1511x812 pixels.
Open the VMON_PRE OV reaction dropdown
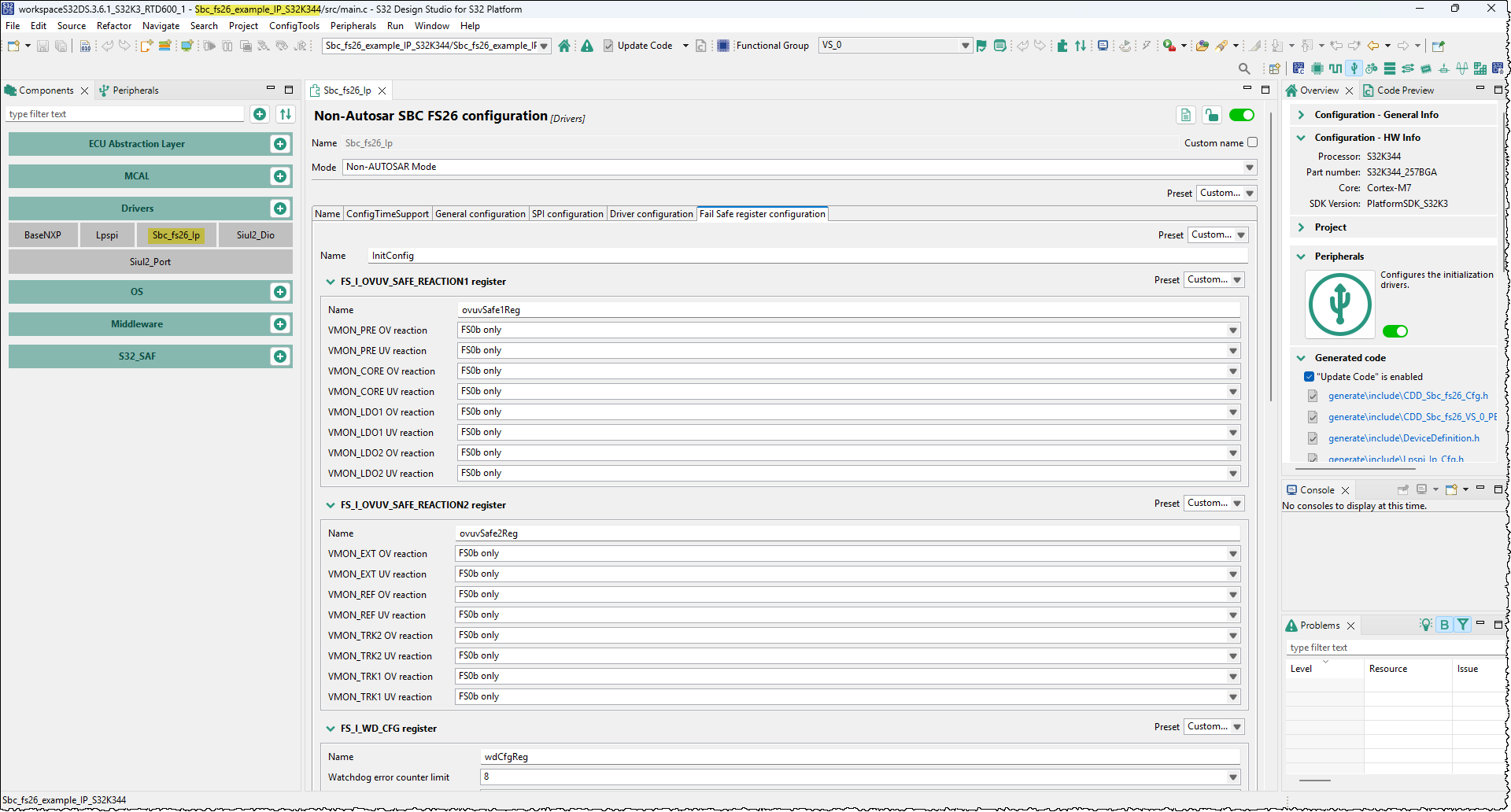tap(1232, 330)
